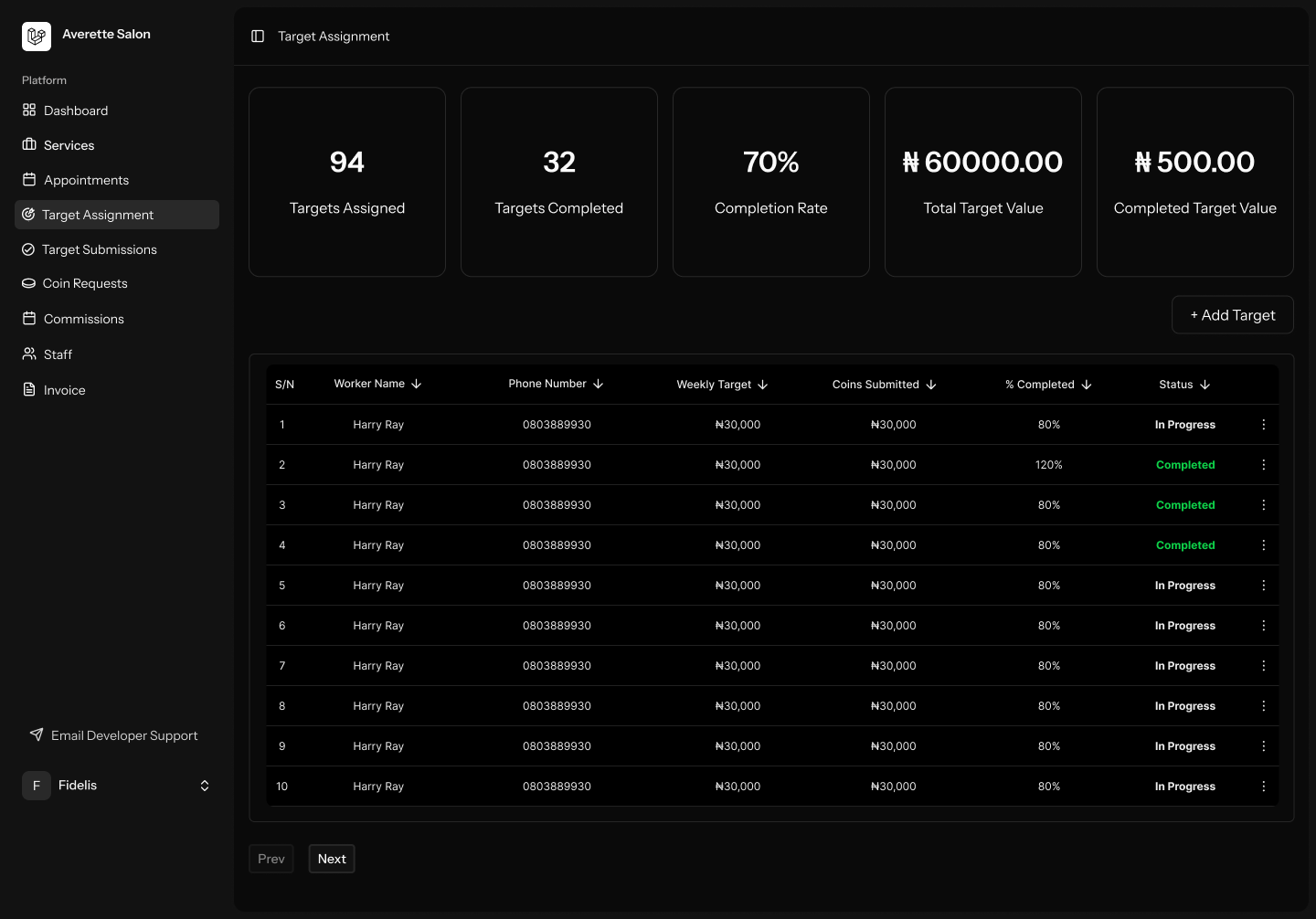
Task: Open the Appointments sidebar item
Action: (x=86, y=180)
